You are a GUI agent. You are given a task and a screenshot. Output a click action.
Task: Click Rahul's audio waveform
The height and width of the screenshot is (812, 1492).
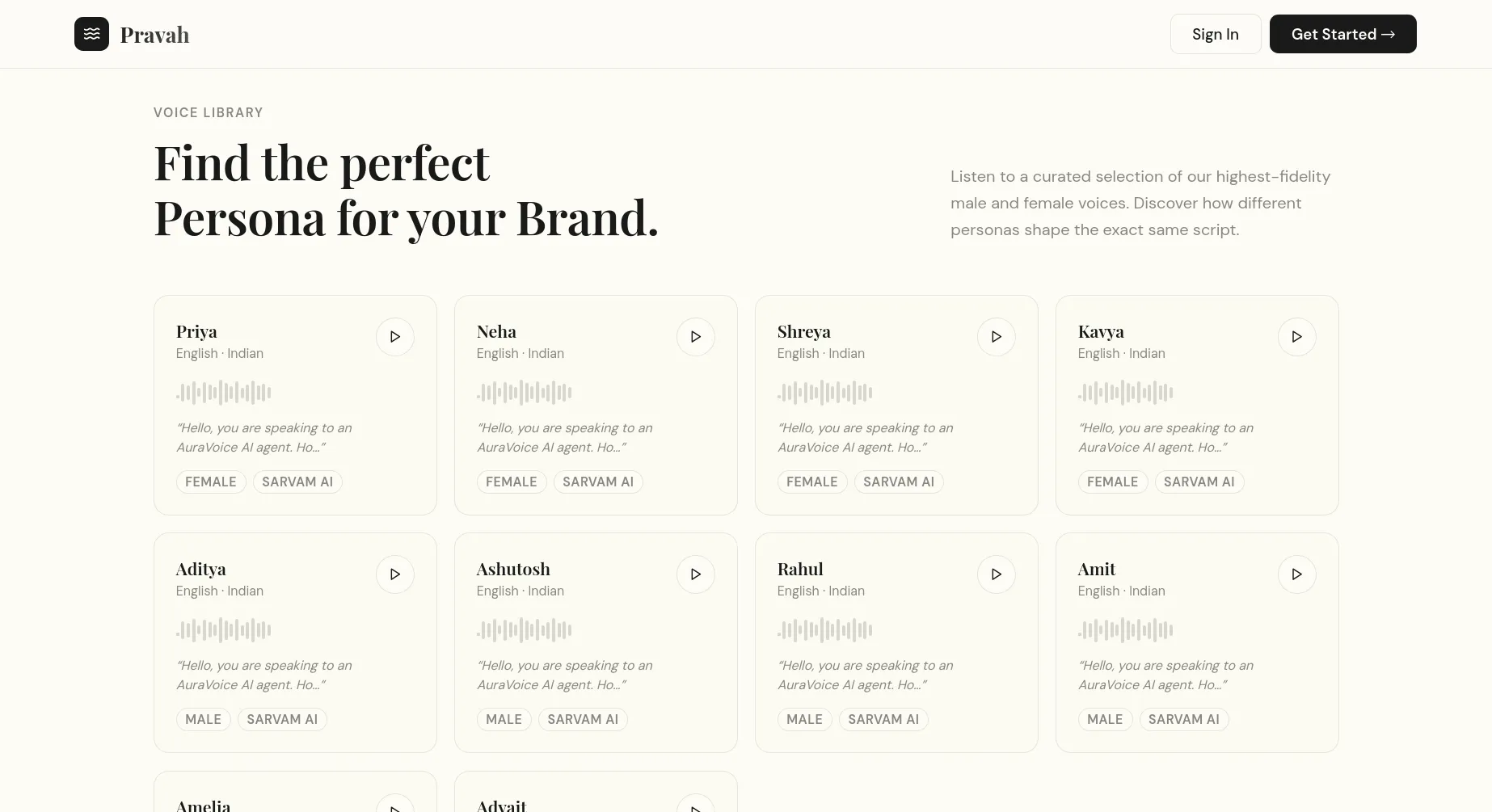(x=825, y=630)
